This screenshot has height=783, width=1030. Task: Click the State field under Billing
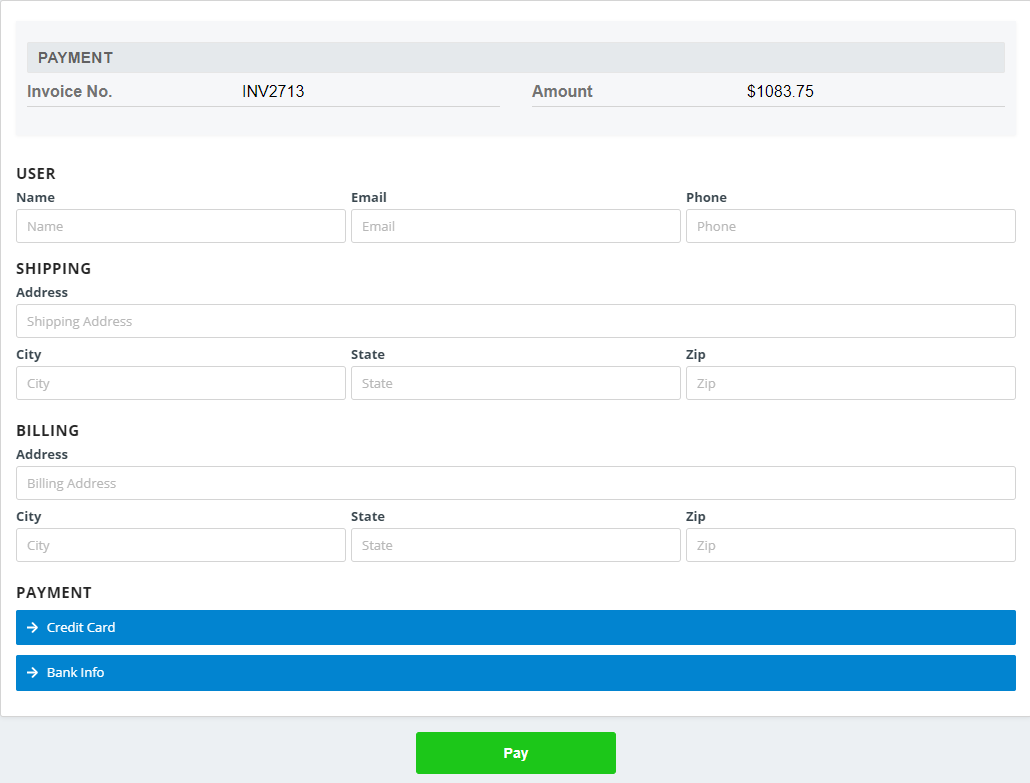pyautogui.click(x=515, y=545)
